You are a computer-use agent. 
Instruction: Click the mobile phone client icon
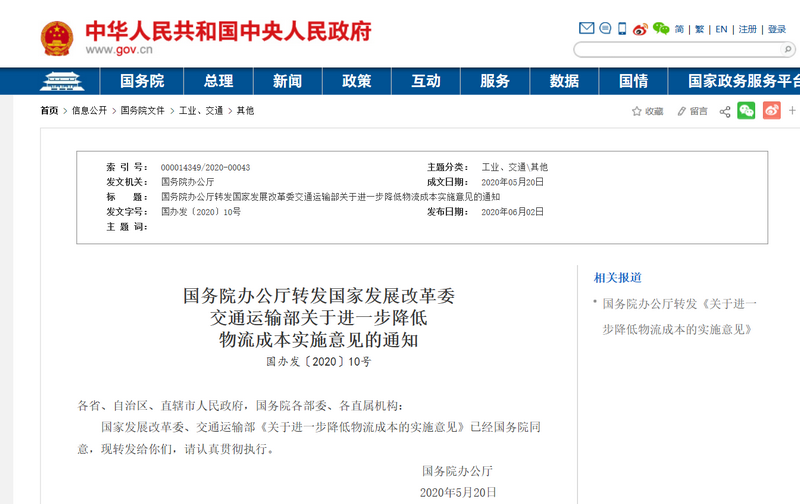[x=622, y=29]
